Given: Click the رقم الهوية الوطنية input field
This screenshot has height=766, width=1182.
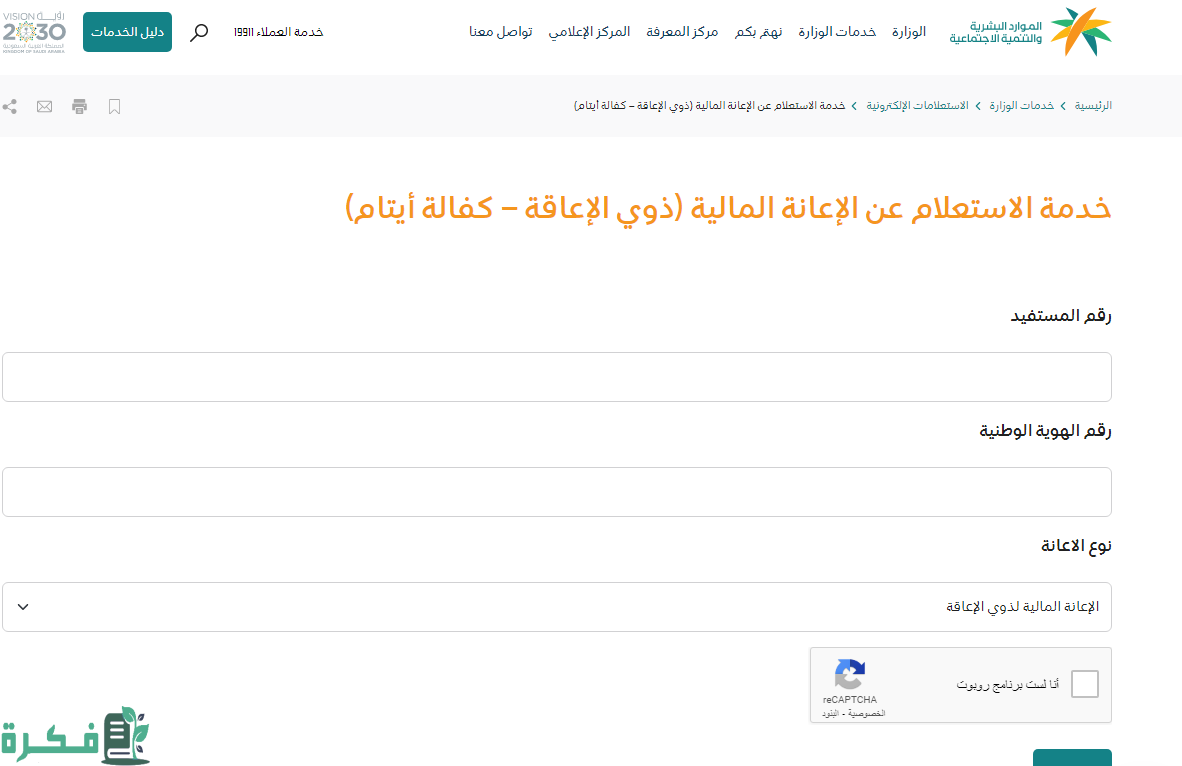Looking at the screenshot, I should click(556, 492).
